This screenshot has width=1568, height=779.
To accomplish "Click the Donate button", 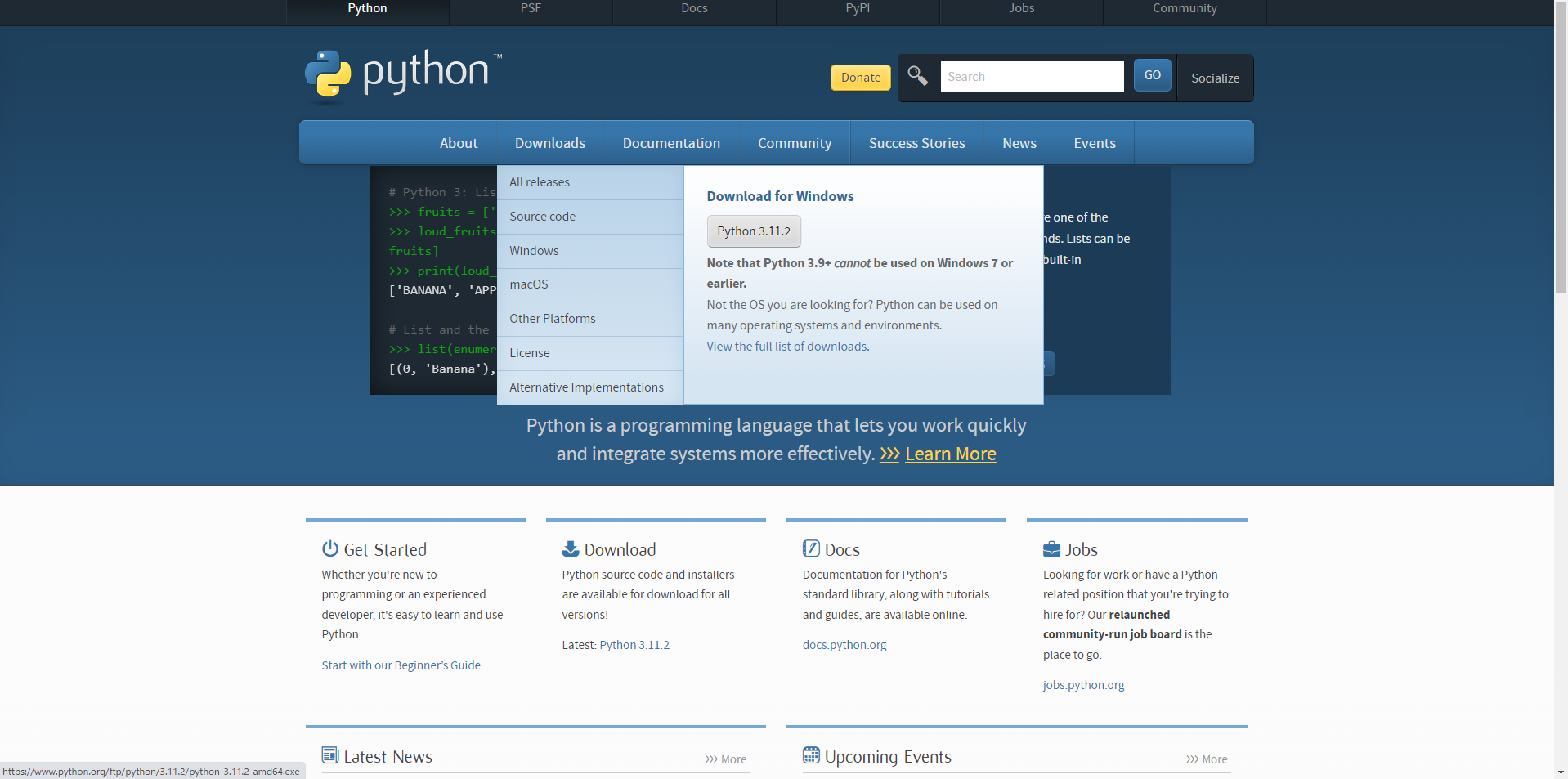I will tap(859, 77).
